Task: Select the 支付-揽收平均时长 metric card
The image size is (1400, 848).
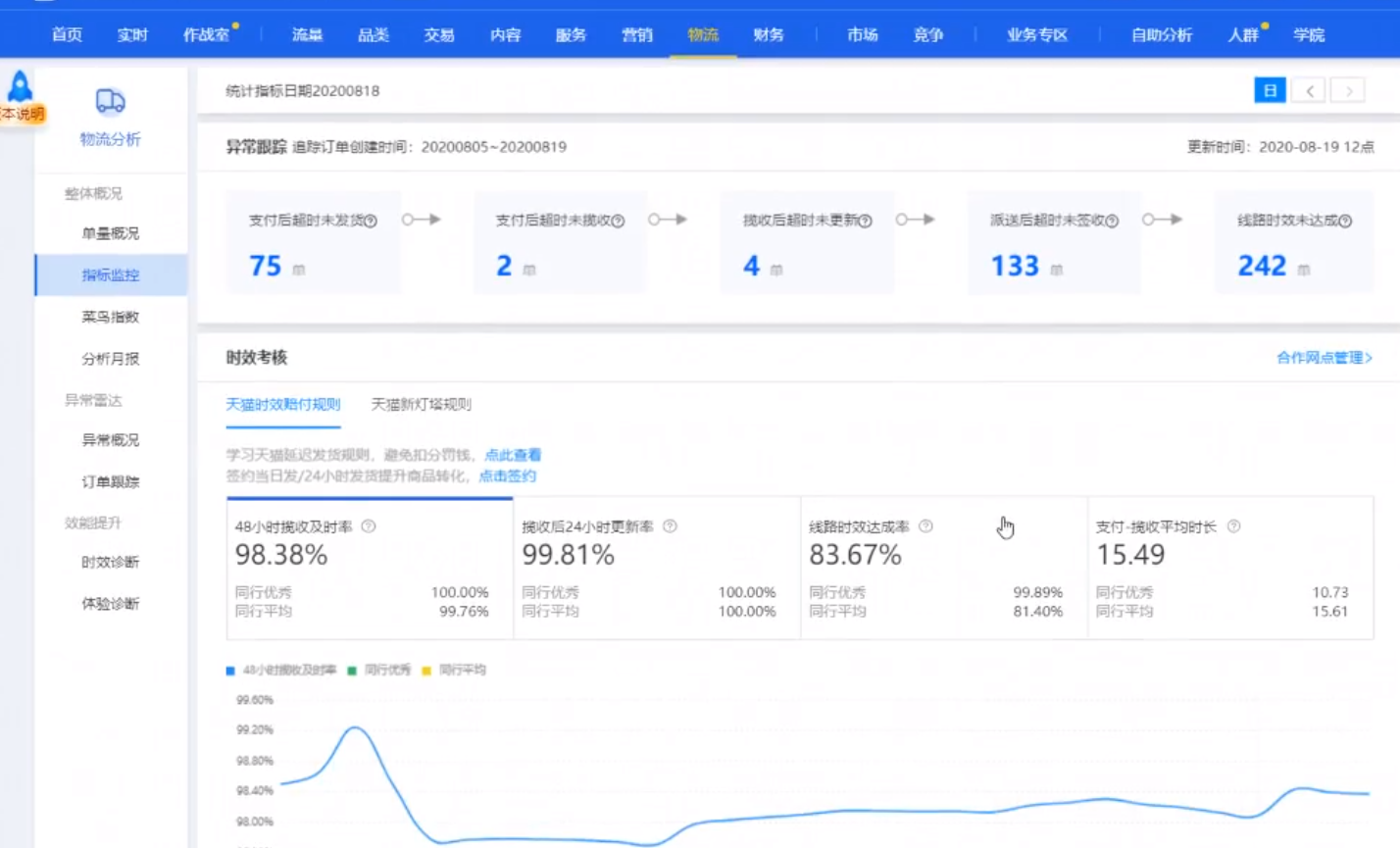Action: point(1230,569)
